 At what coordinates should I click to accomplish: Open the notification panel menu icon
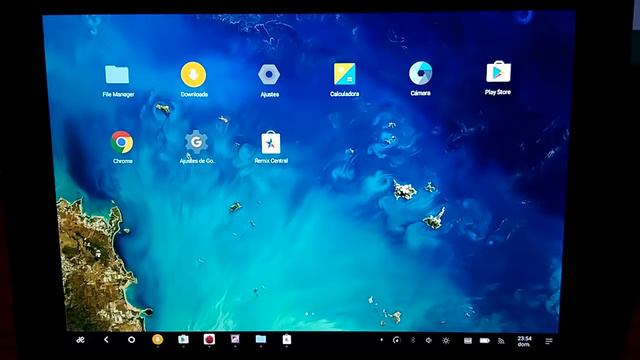pyautogui.click(x=549, y=341)
